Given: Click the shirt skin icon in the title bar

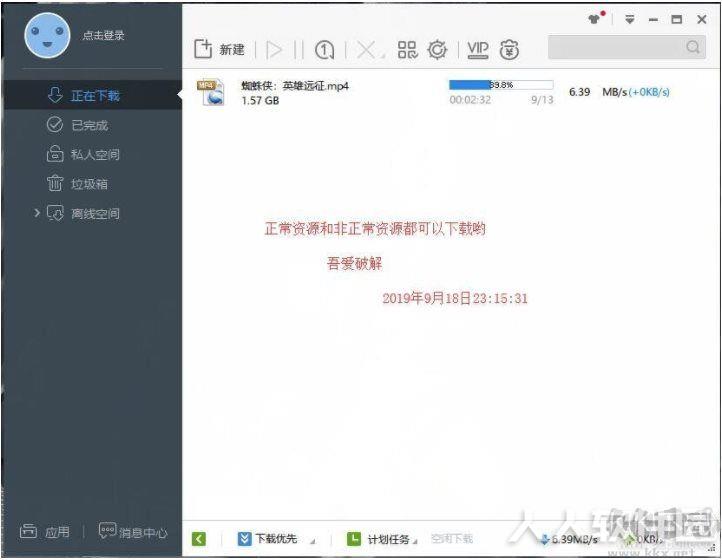Looking at the screenshot, I should (594, 19).
